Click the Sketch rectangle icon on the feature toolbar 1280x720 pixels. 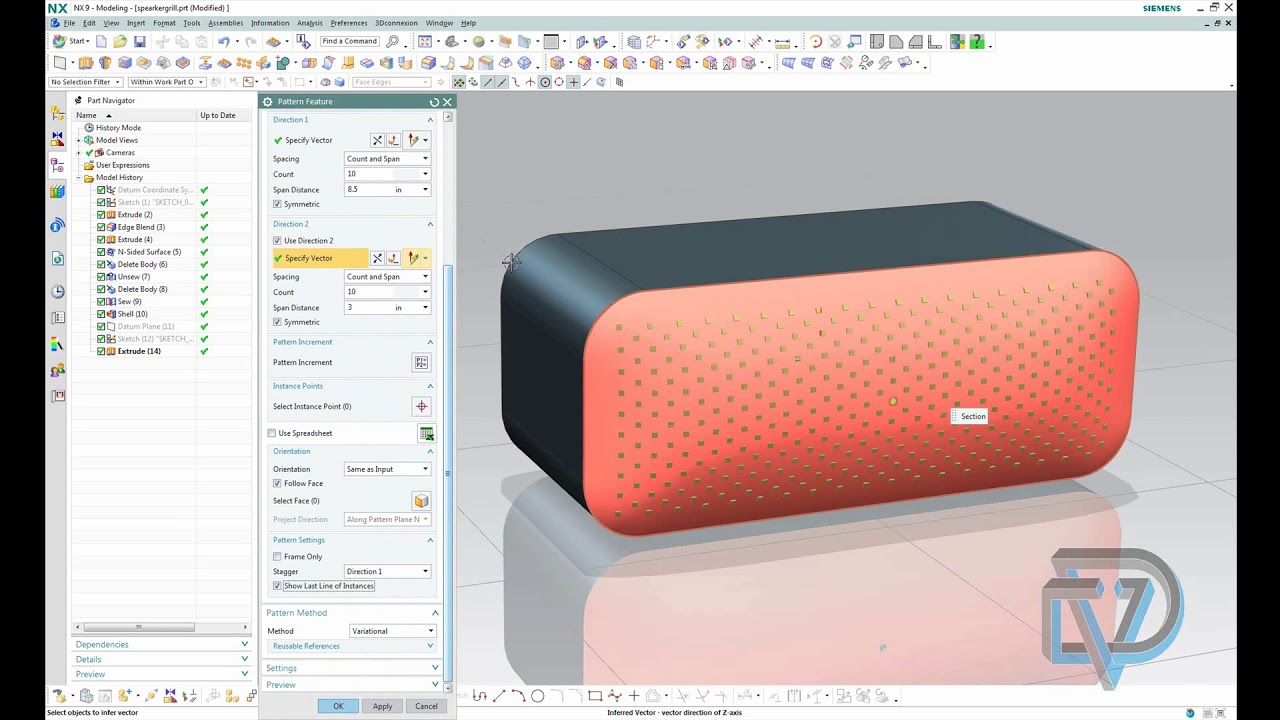click(x=59, y=63)
